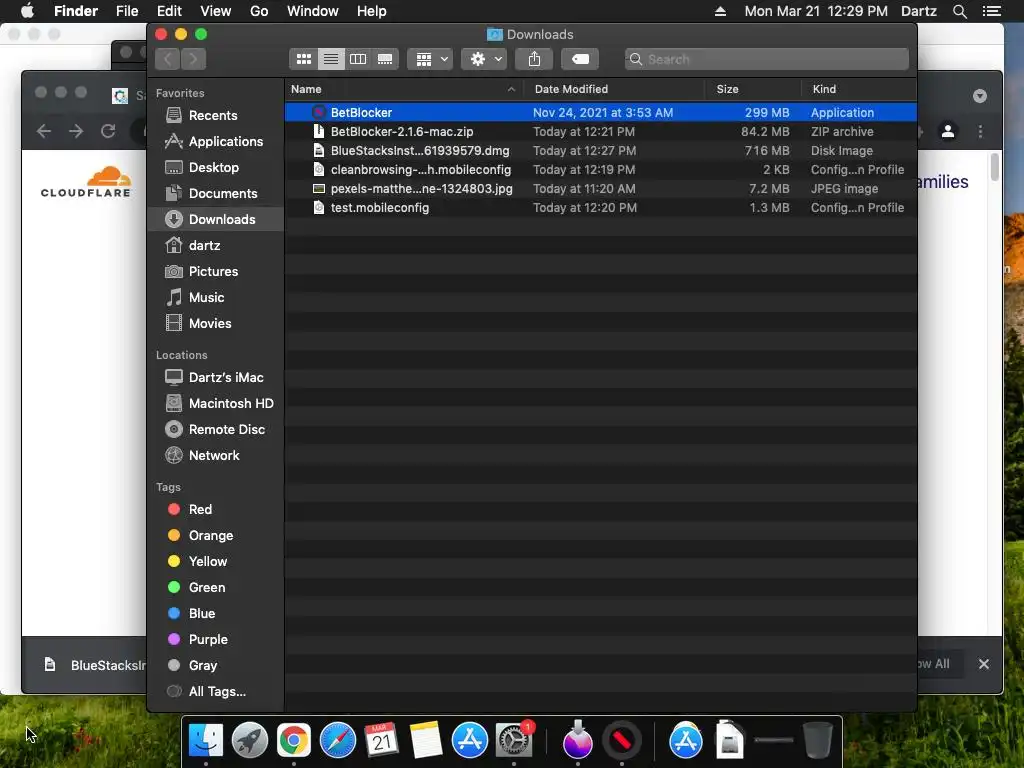Select Remote Disc location
Viewport: 1024px width, 768px height.
[x=216, y=430]
